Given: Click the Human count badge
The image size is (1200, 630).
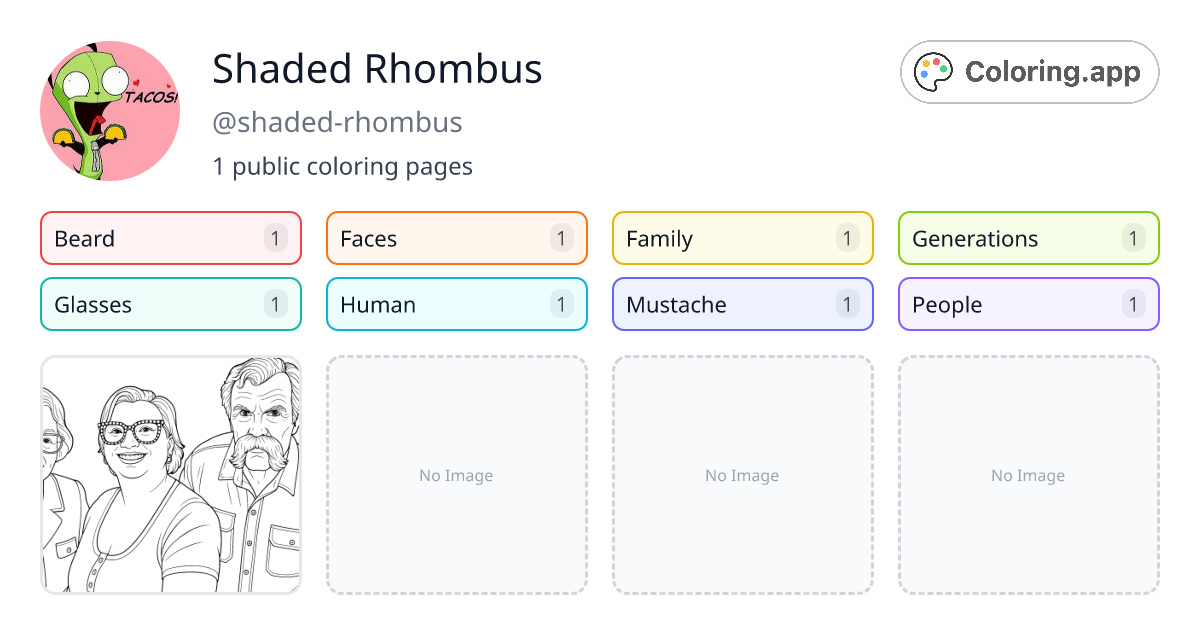Looking at the screenshot, I should (x=561, y=304).
